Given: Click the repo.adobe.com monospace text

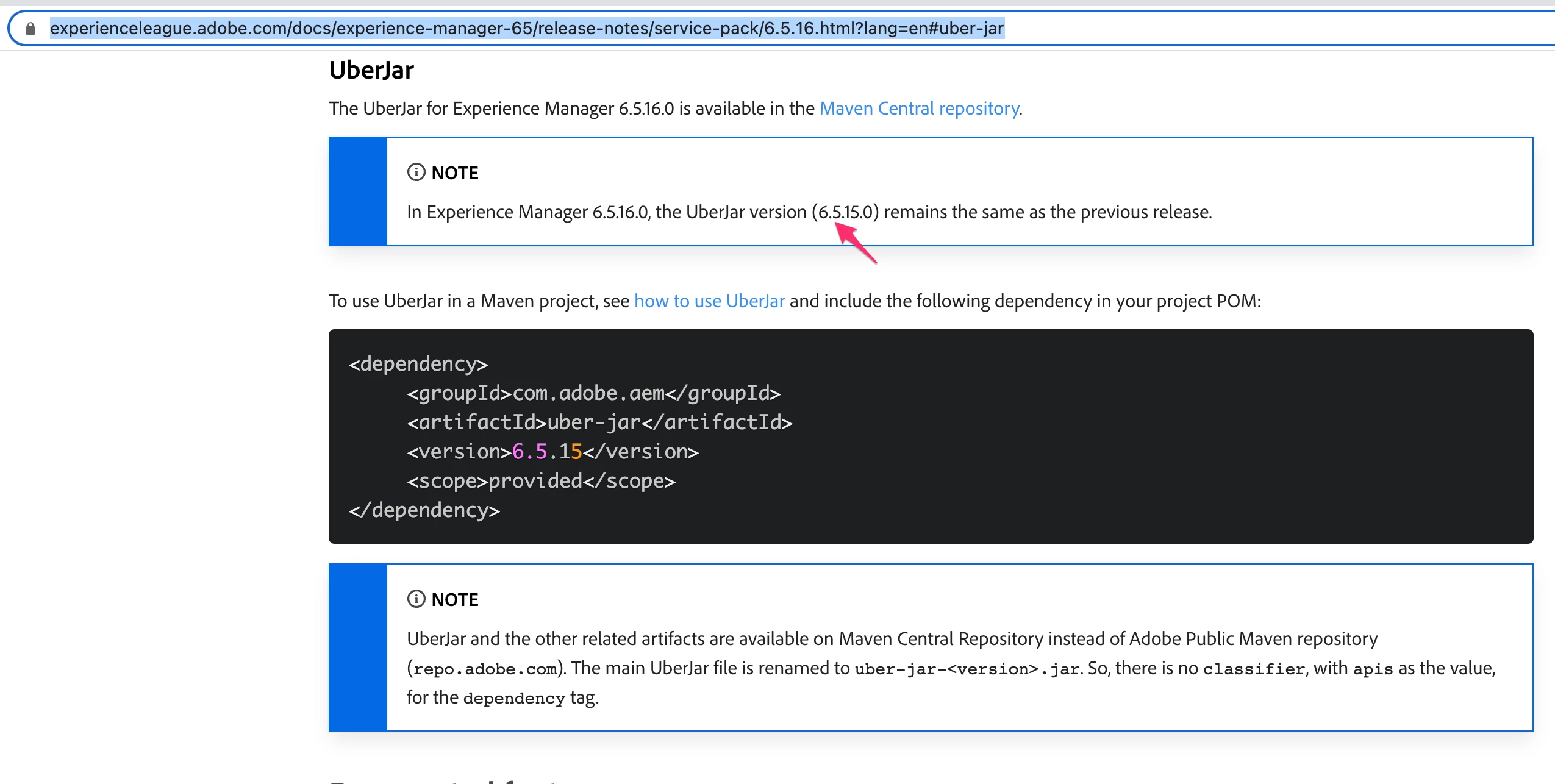Looking at the screenshot, I should coord(485,669).
